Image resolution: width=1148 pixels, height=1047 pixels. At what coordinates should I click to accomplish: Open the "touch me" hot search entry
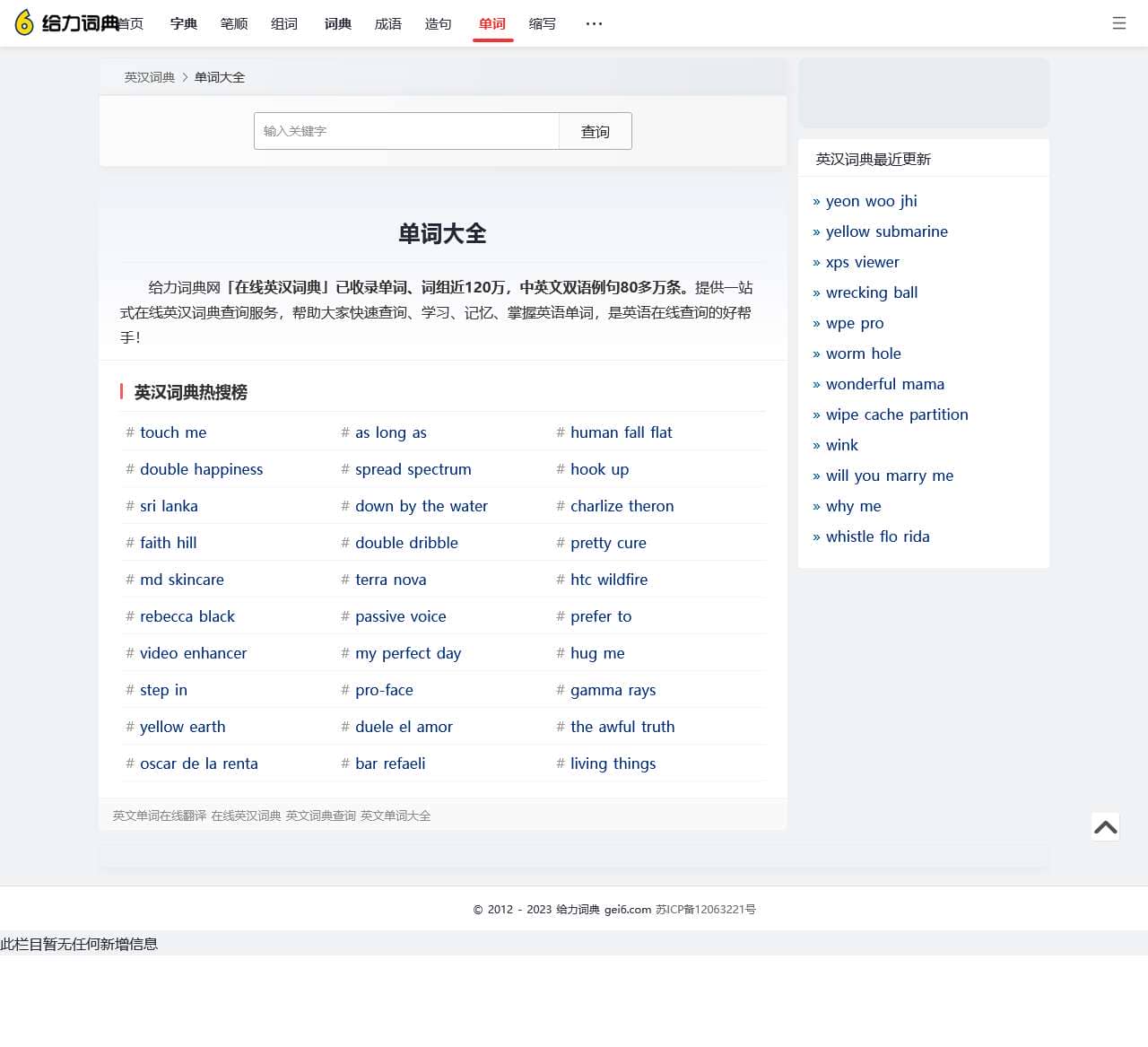coord(173,432)
